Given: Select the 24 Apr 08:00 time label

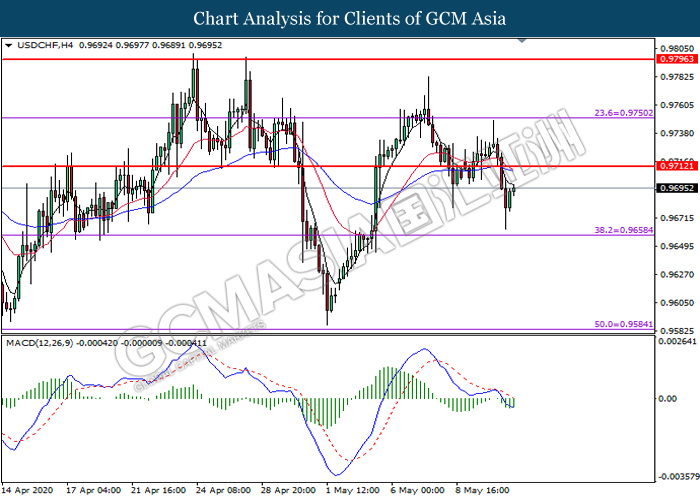Looking at the screenshot, I should pos(224,491).
